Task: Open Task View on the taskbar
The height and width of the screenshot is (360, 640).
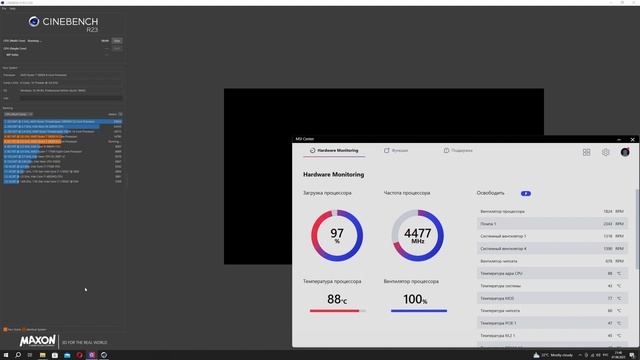Action: (x=30, y=355)
